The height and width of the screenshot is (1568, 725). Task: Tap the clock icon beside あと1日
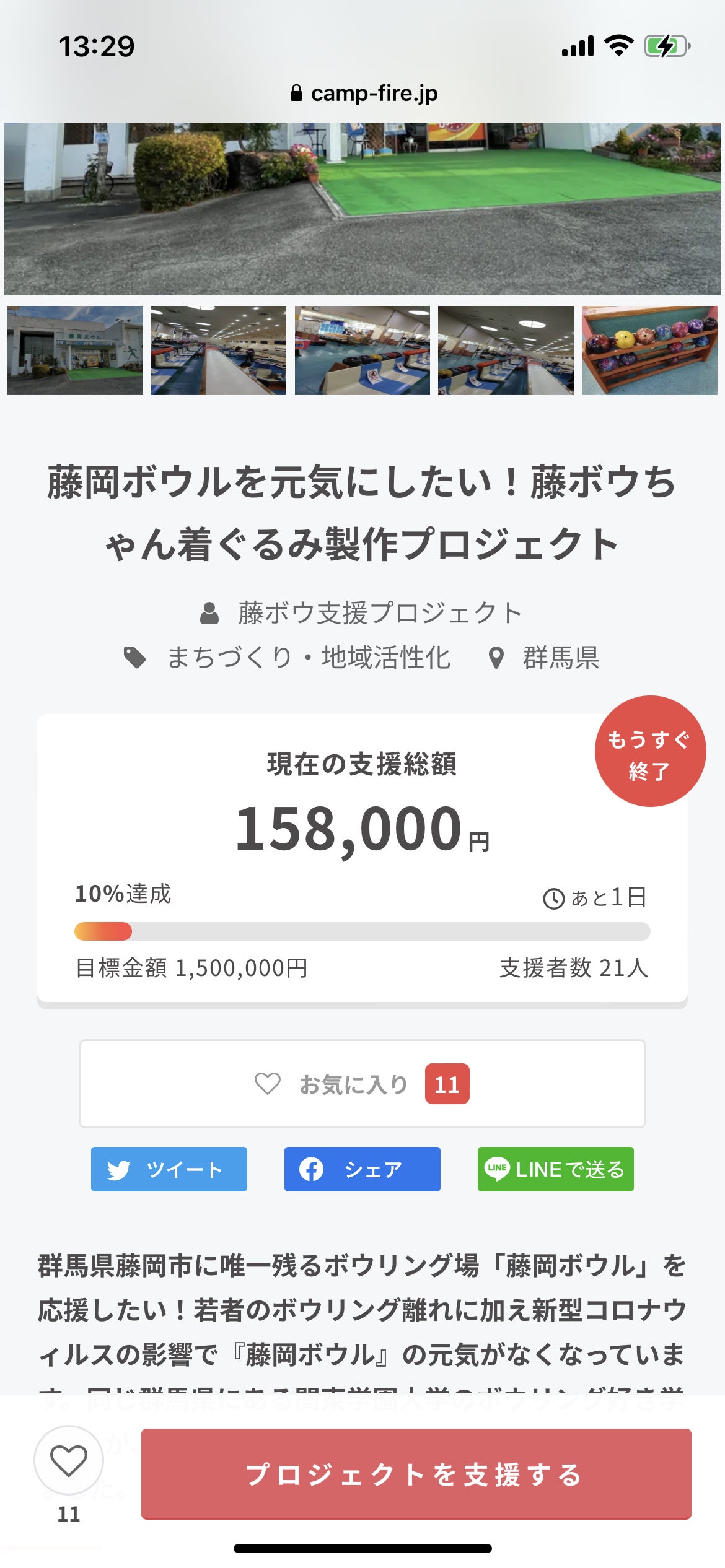[553, 899]
